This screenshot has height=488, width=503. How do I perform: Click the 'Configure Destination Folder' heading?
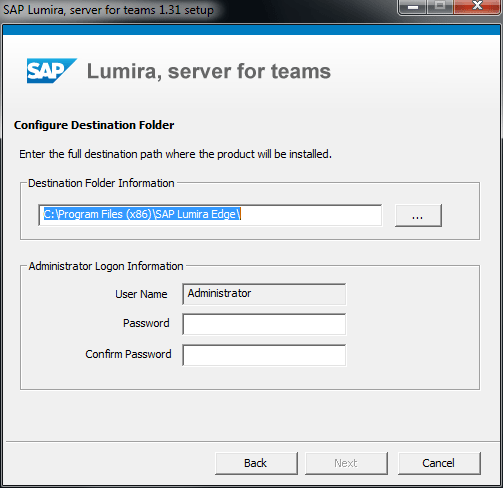click(x=94, y=125)
